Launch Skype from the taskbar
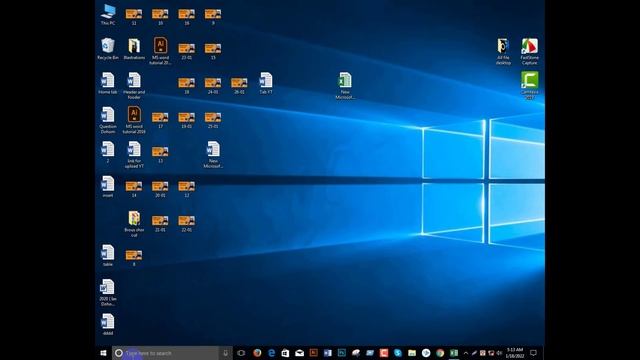Screen dimensions: 640x360 (x=398, y=353)
